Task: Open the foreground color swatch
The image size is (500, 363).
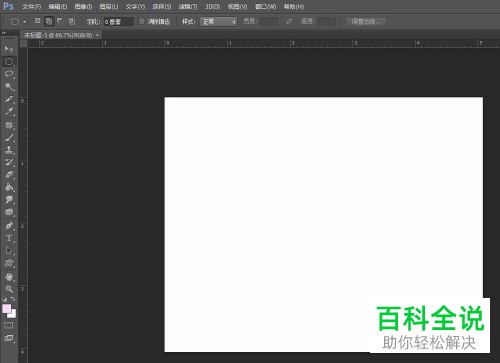Action: [6, 308]
